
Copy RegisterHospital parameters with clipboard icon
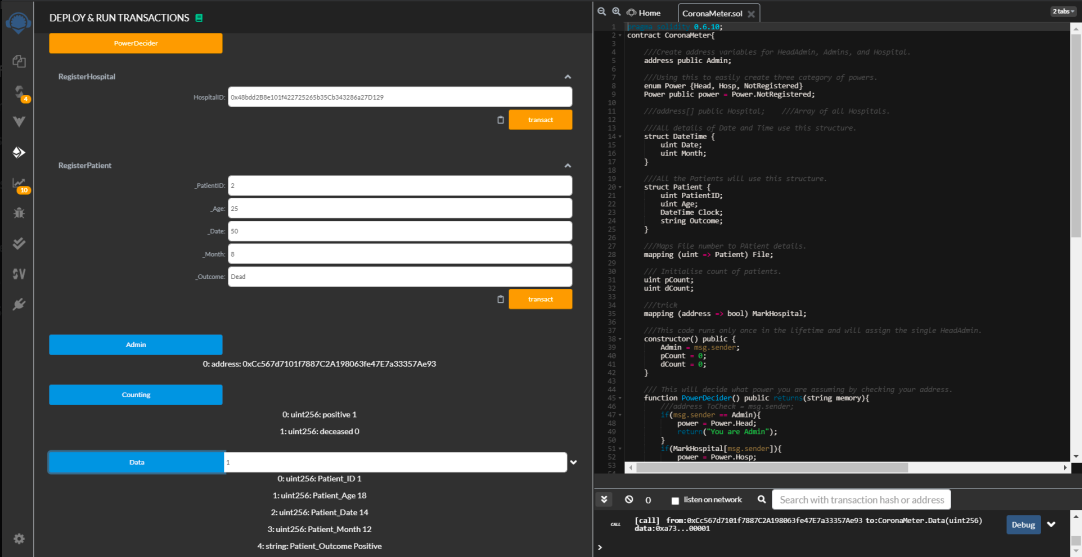click(x=500, y=120)
